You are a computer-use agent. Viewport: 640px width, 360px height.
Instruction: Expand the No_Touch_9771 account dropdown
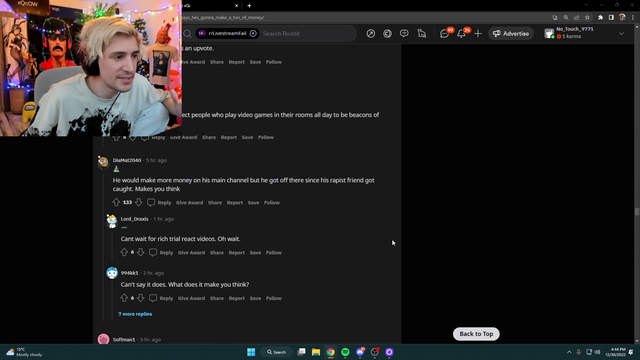click(x=621, y=33)
